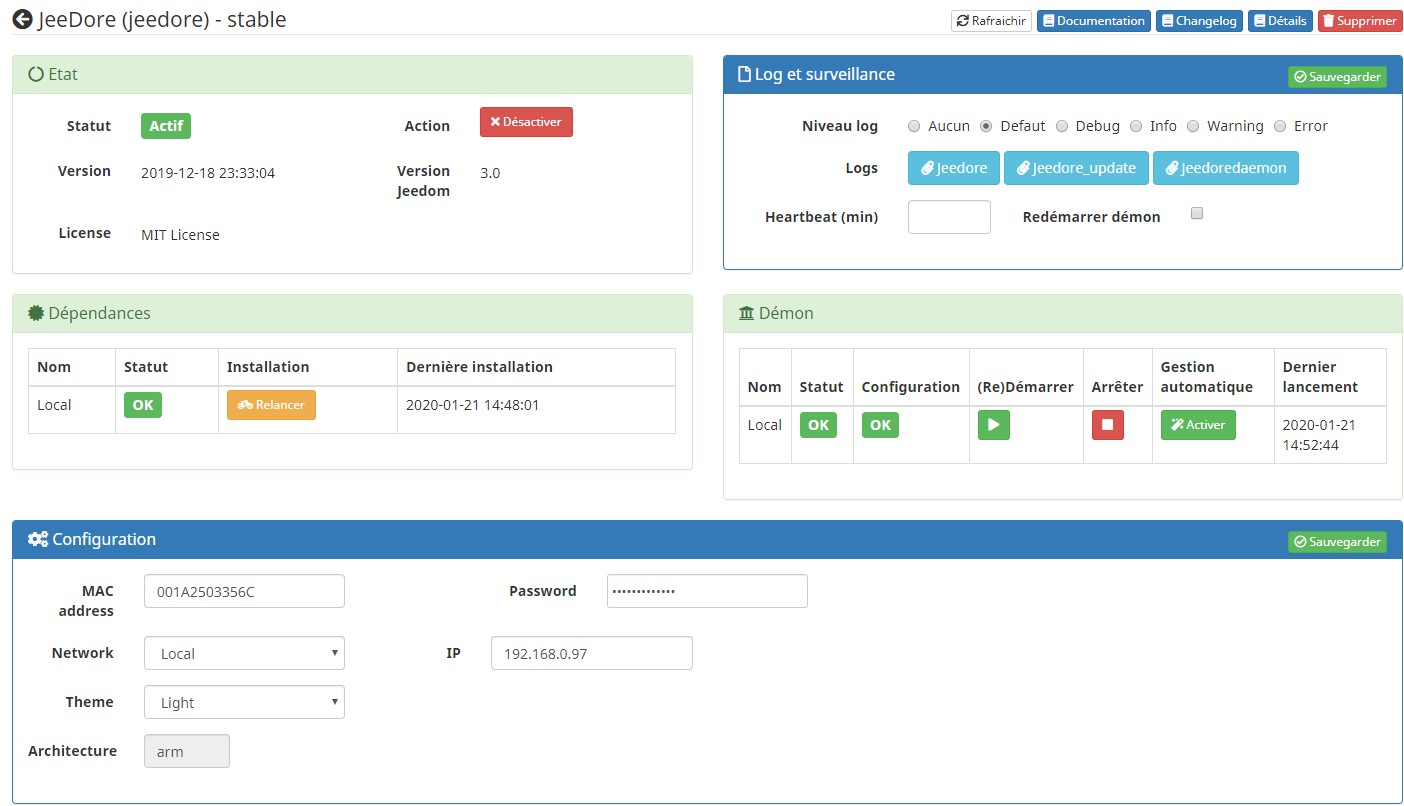
Task: Select the Debug log level
Action: [x=1062, y=126]
